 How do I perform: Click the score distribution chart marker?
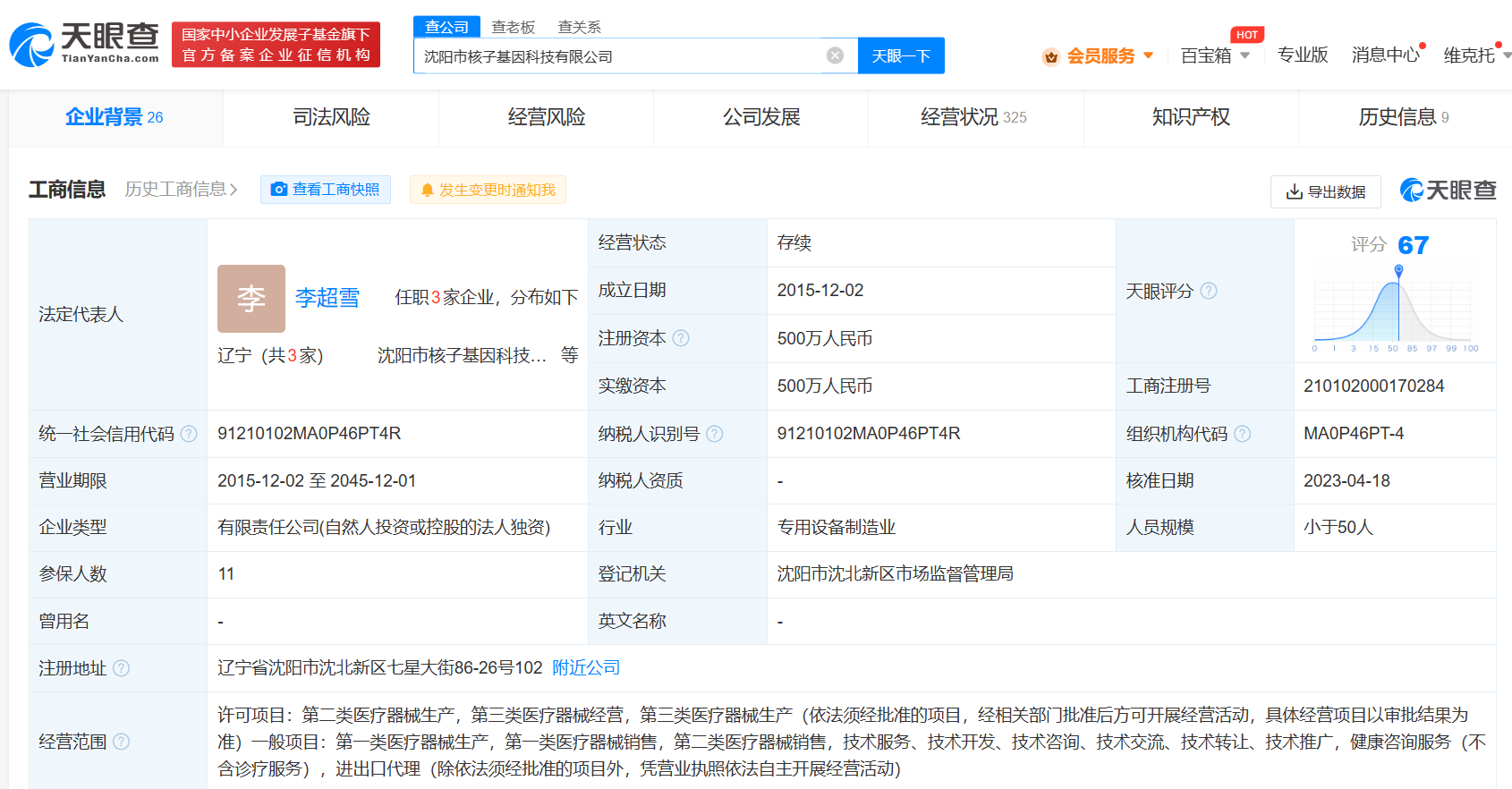click(1398, 270)
